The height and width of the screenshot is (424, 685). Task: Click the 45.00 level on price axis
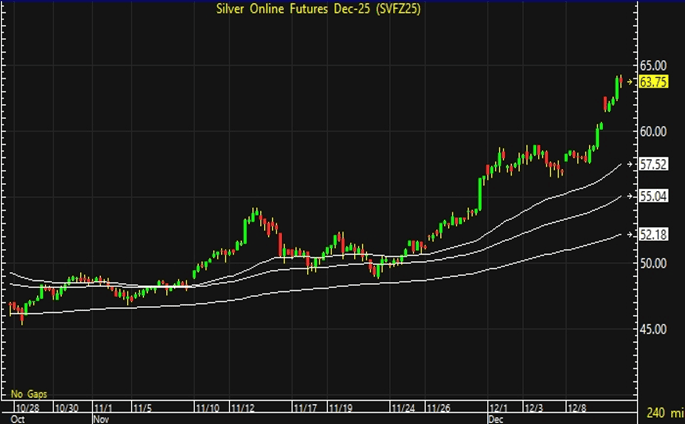tap(653, 329)
